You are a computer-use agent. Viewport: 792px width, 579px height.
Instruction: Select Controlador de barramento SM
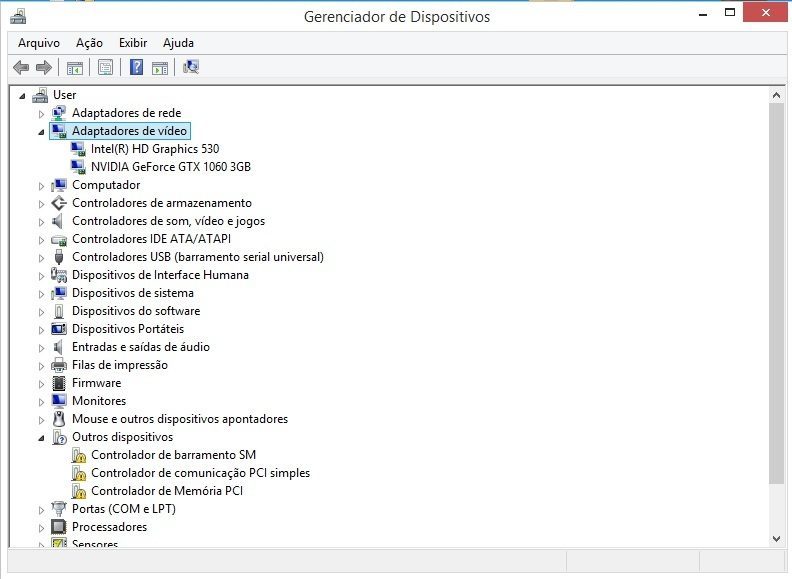pos(173,455)
